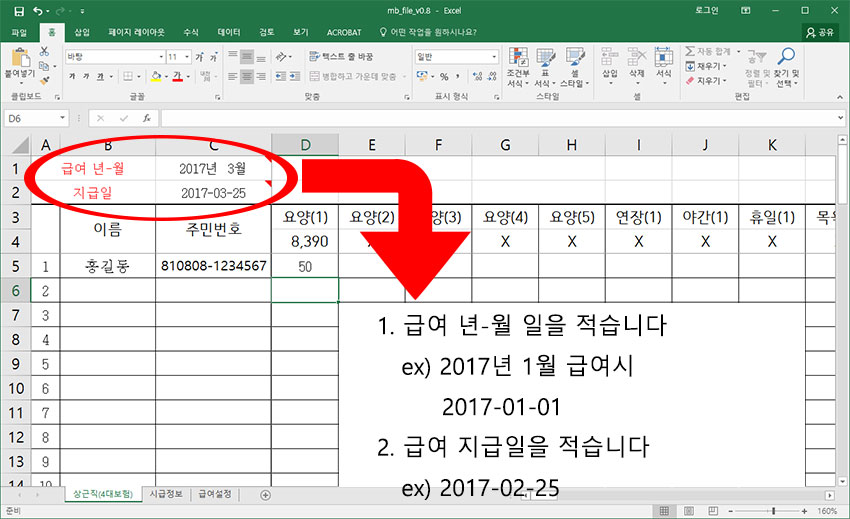Viewport: 850px width, 519px height.
Task: Open the 삽입 ribbon tab
Action: [x=82, y=32]
